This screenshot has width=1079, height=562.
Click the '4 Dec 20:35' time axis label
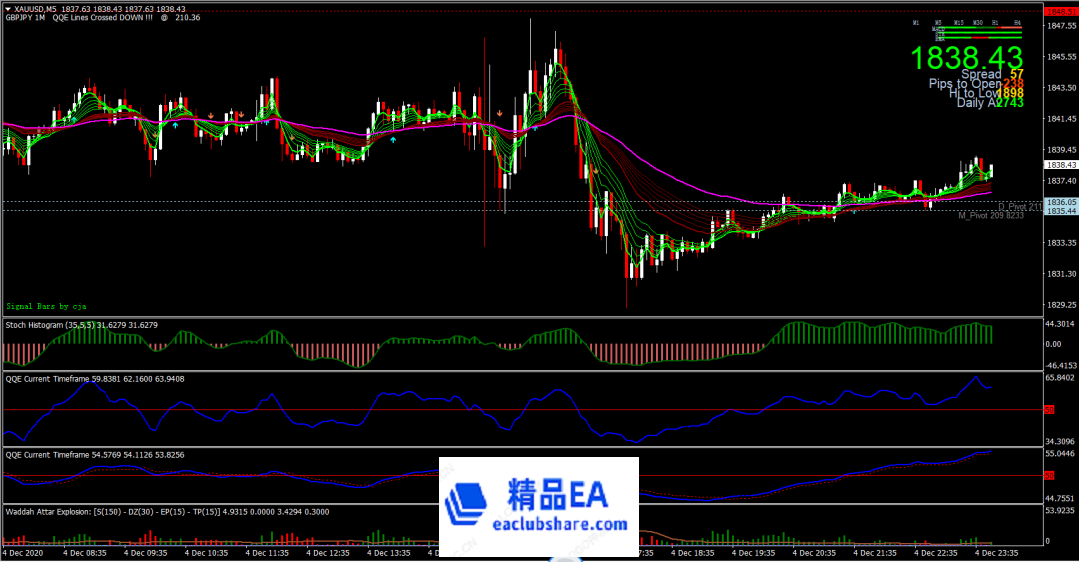click(814, 552)
